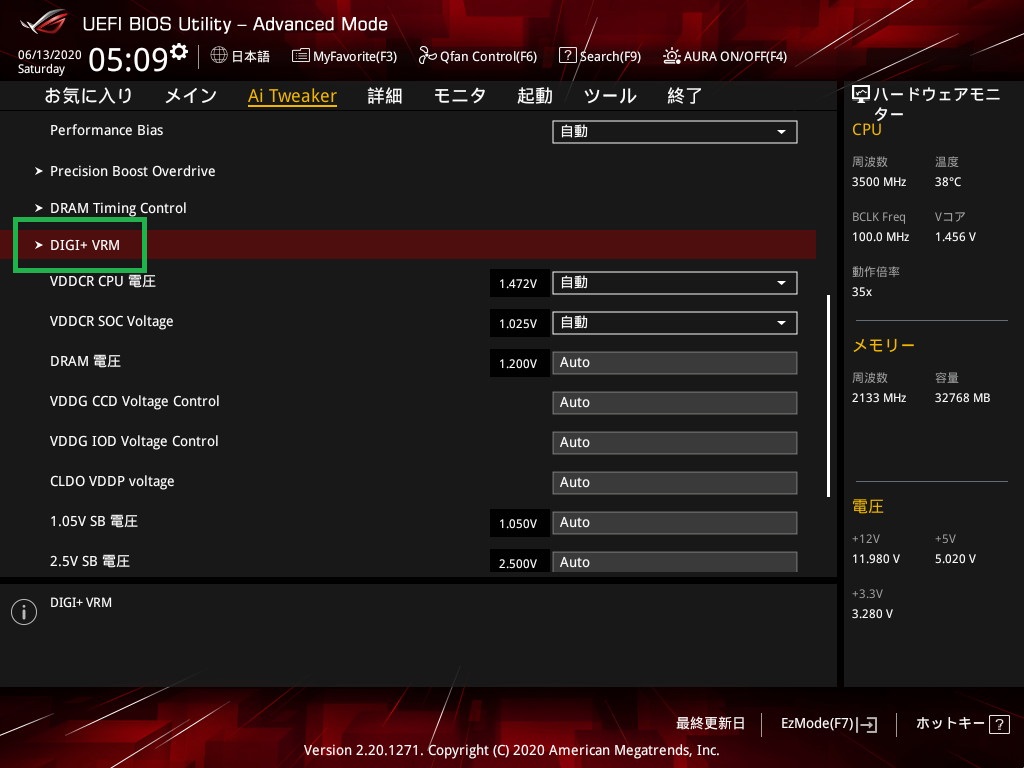Click the globe language icon

(219, 56)
